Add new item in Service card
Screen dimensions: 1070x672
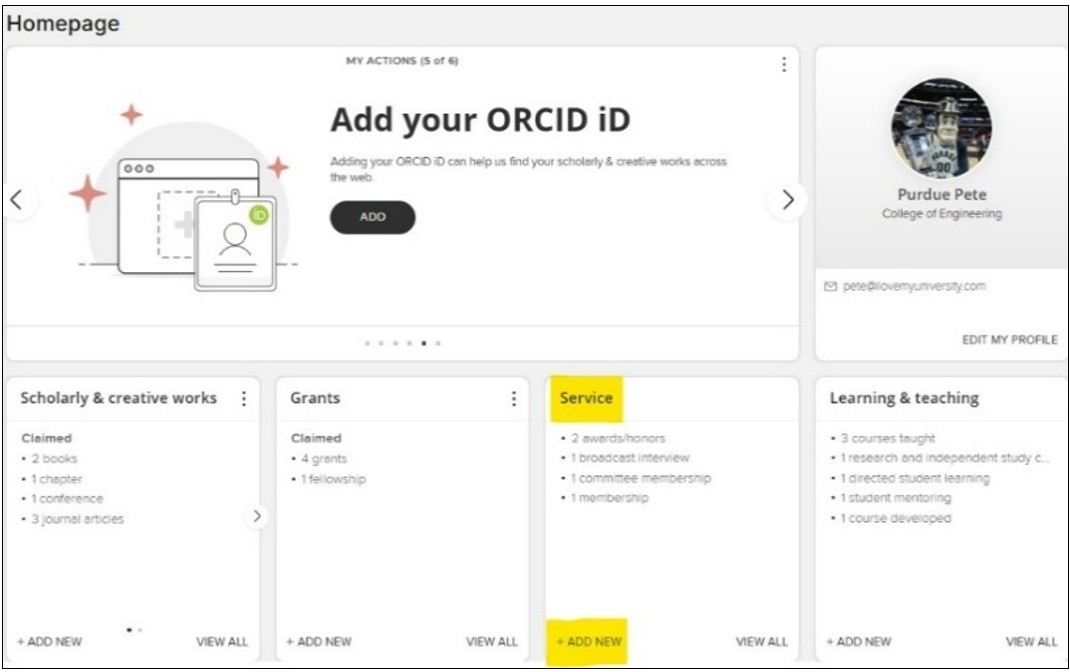point(589,642)
